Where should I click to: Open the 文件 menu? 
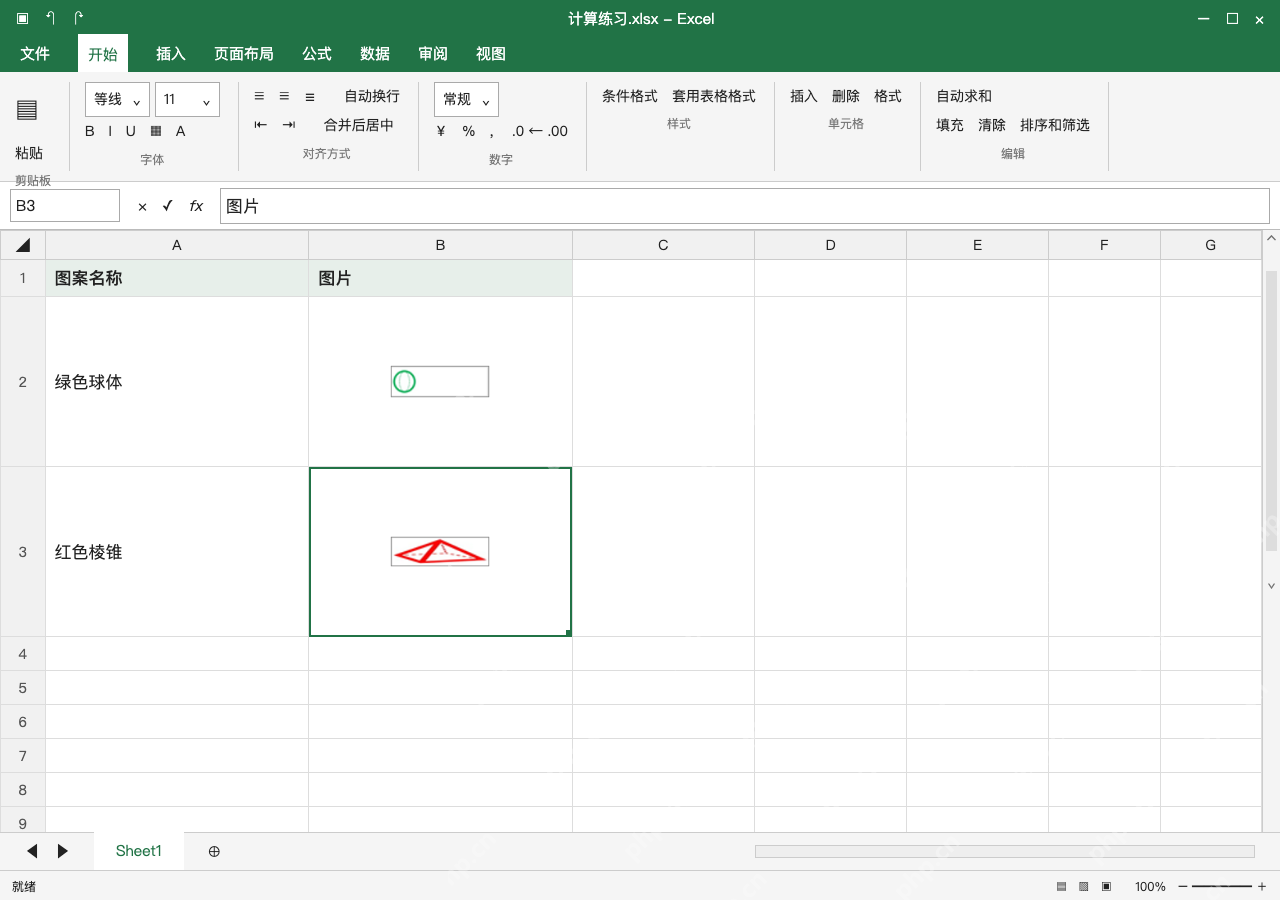tap(35, 53)
